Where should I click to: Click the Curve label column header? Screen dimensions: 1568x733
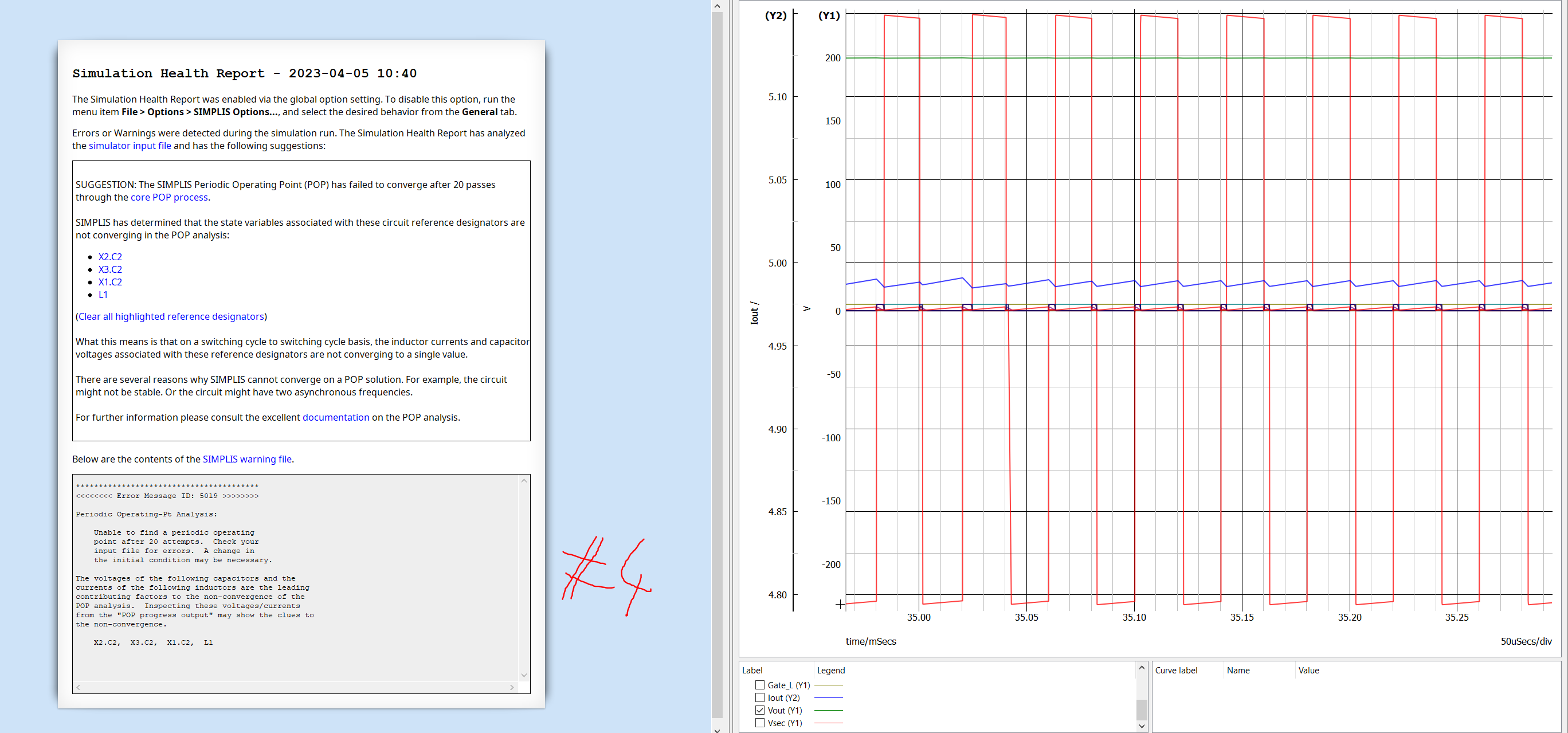coord(1176,671)
